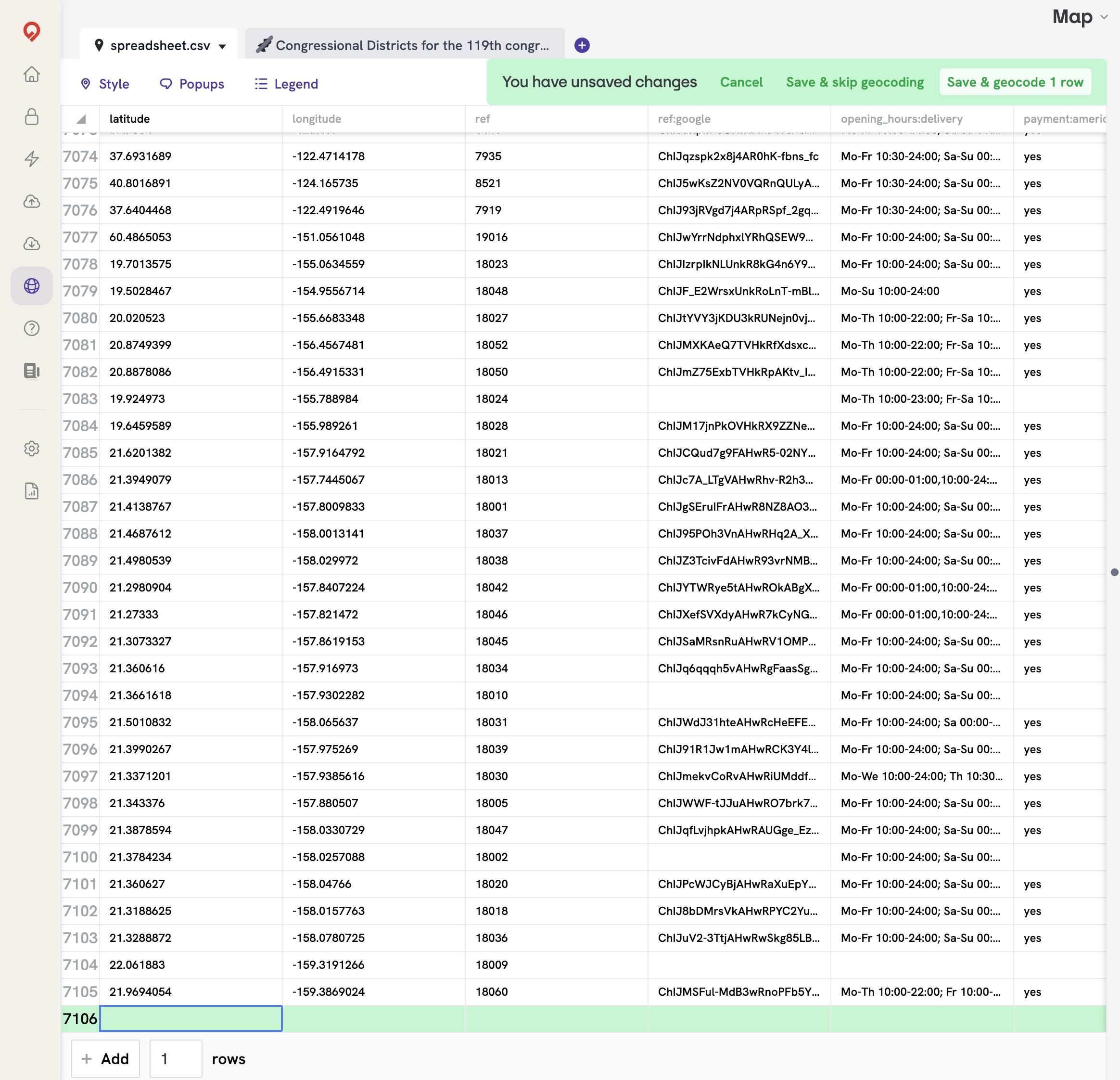Select the globe icon in sidebar
This screenshot has height=1080, width=1120.
coord(31,285)
